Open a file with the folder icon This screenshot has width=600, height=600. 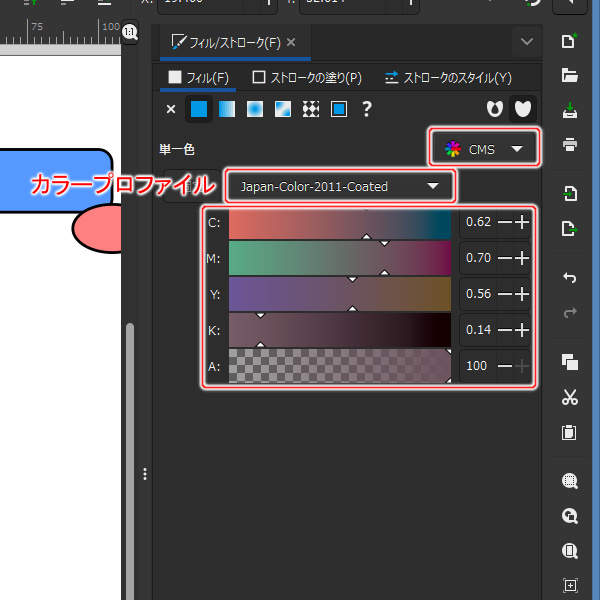tap(569, 75)
